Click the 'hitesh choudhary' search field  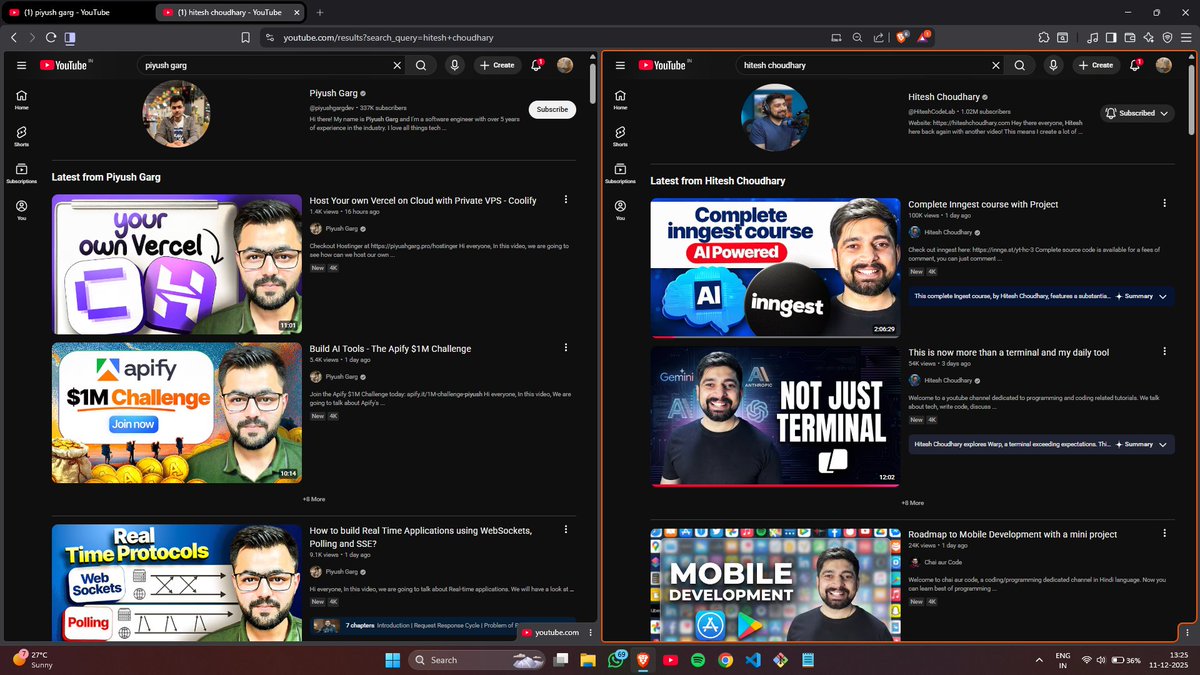(863, 65)
